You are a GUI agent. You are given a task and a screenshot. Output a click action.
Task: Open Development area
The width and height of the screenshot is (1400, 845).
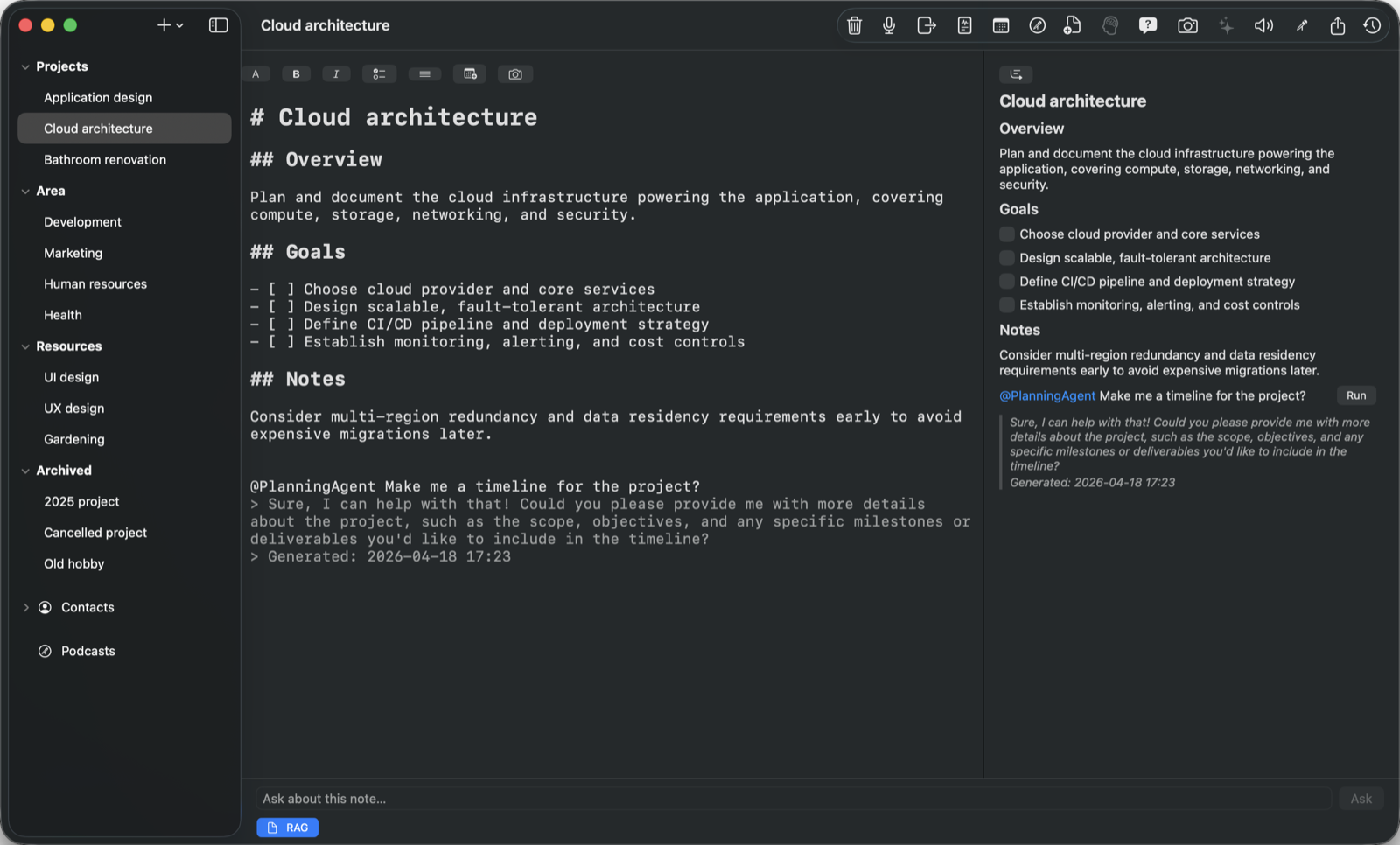coord(124,222)
